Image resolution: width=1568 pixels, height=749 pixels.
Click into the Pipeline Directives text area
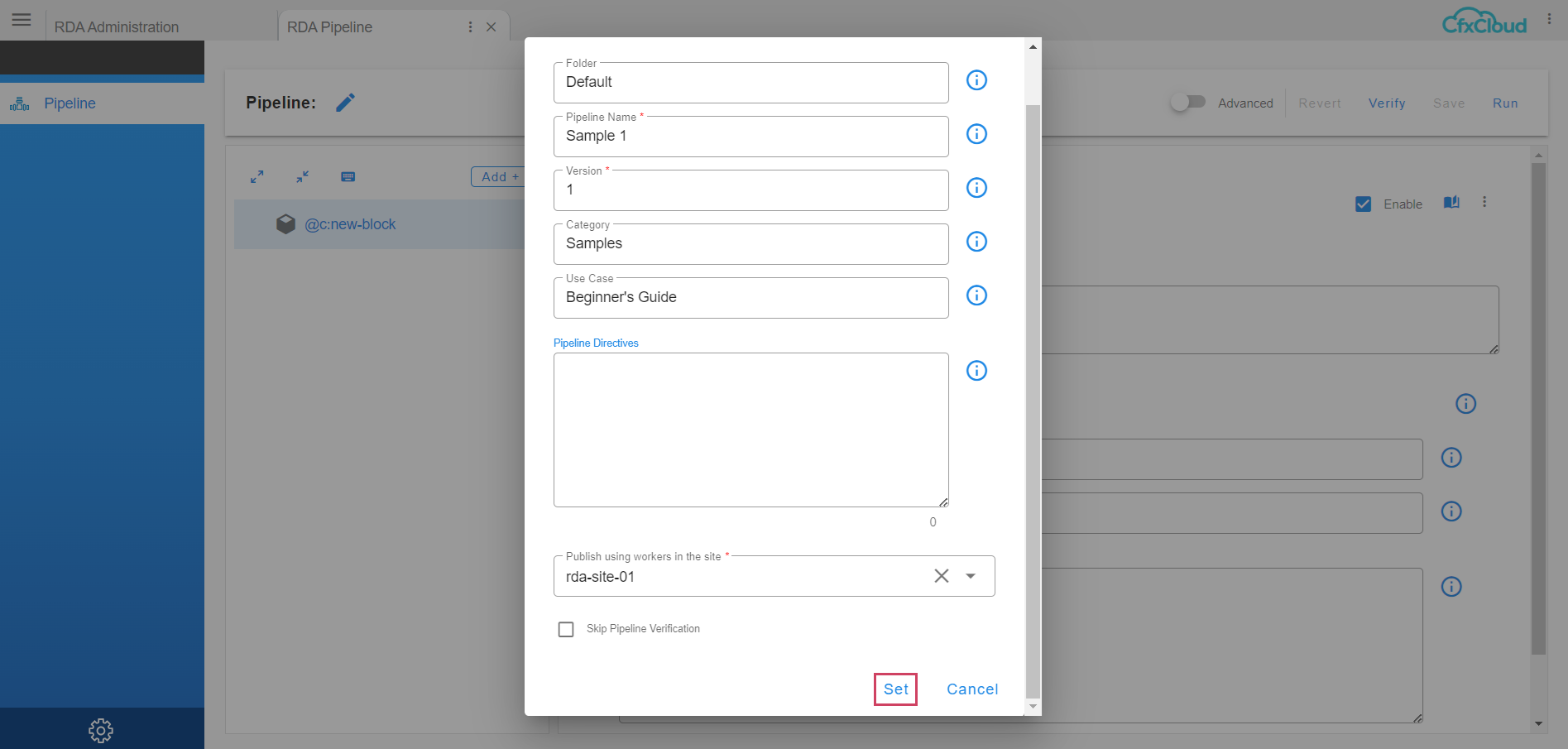(750, 430)
